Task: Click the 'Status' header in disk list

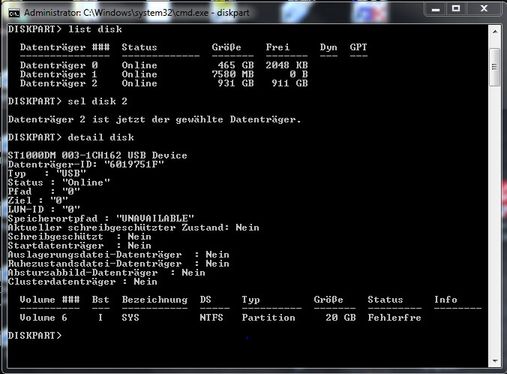Action: (139, 47)
